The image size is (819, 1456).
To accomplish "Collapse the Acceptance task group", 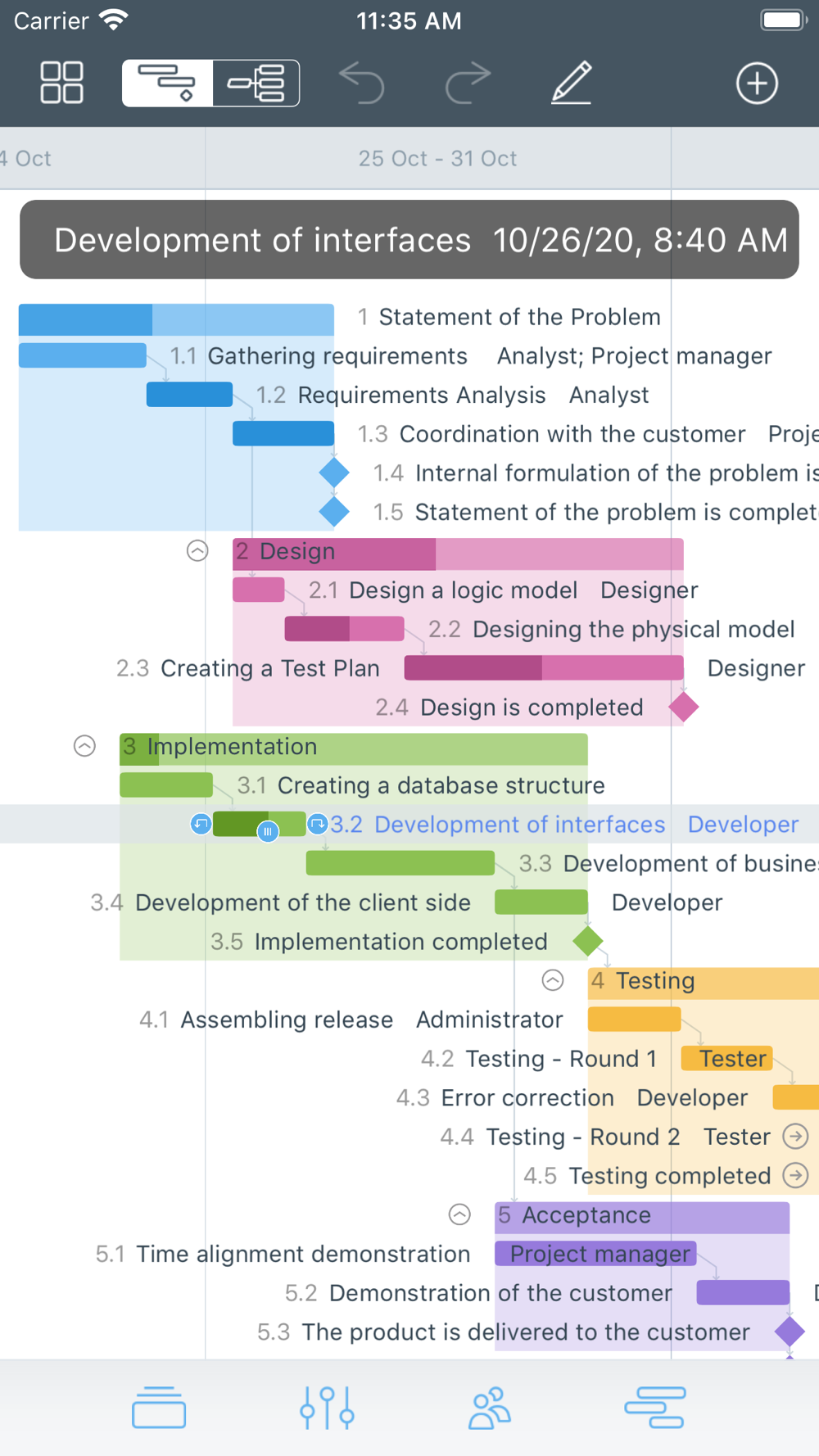I will coord(459,1214).
